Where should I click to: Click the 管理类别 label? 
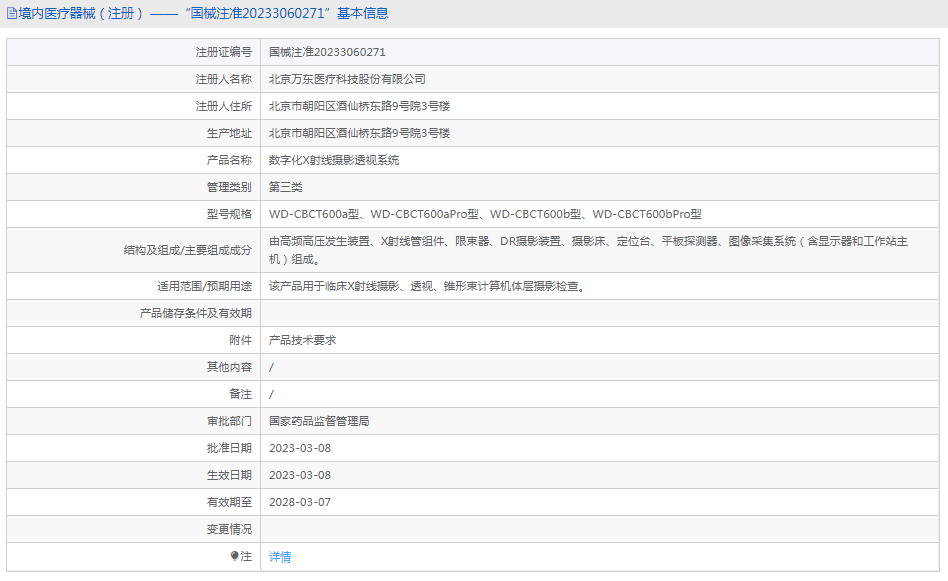[229, 187]
